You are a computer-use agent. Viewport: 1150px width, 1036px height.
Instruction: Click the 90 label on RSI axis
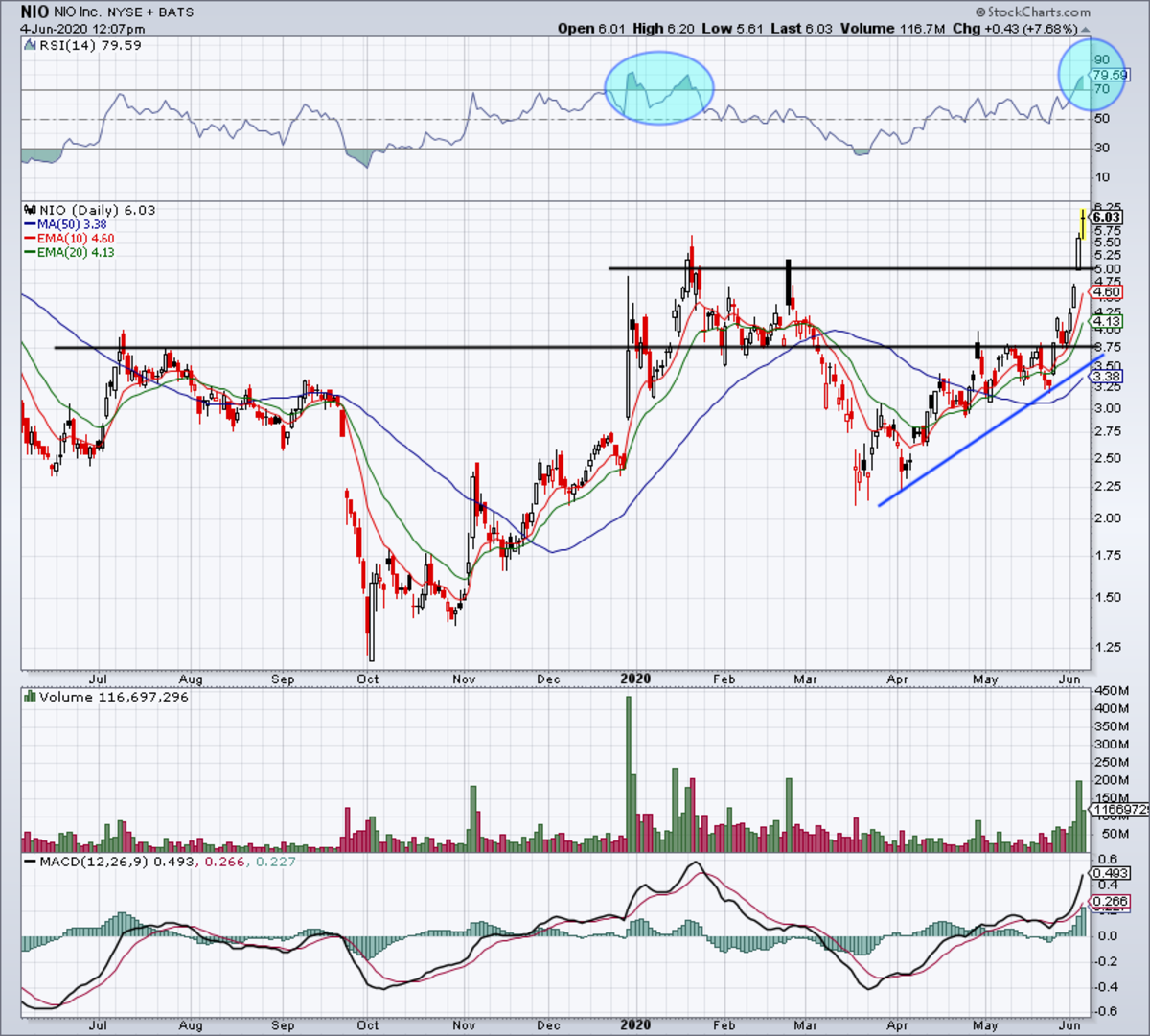coord(1102,59)
